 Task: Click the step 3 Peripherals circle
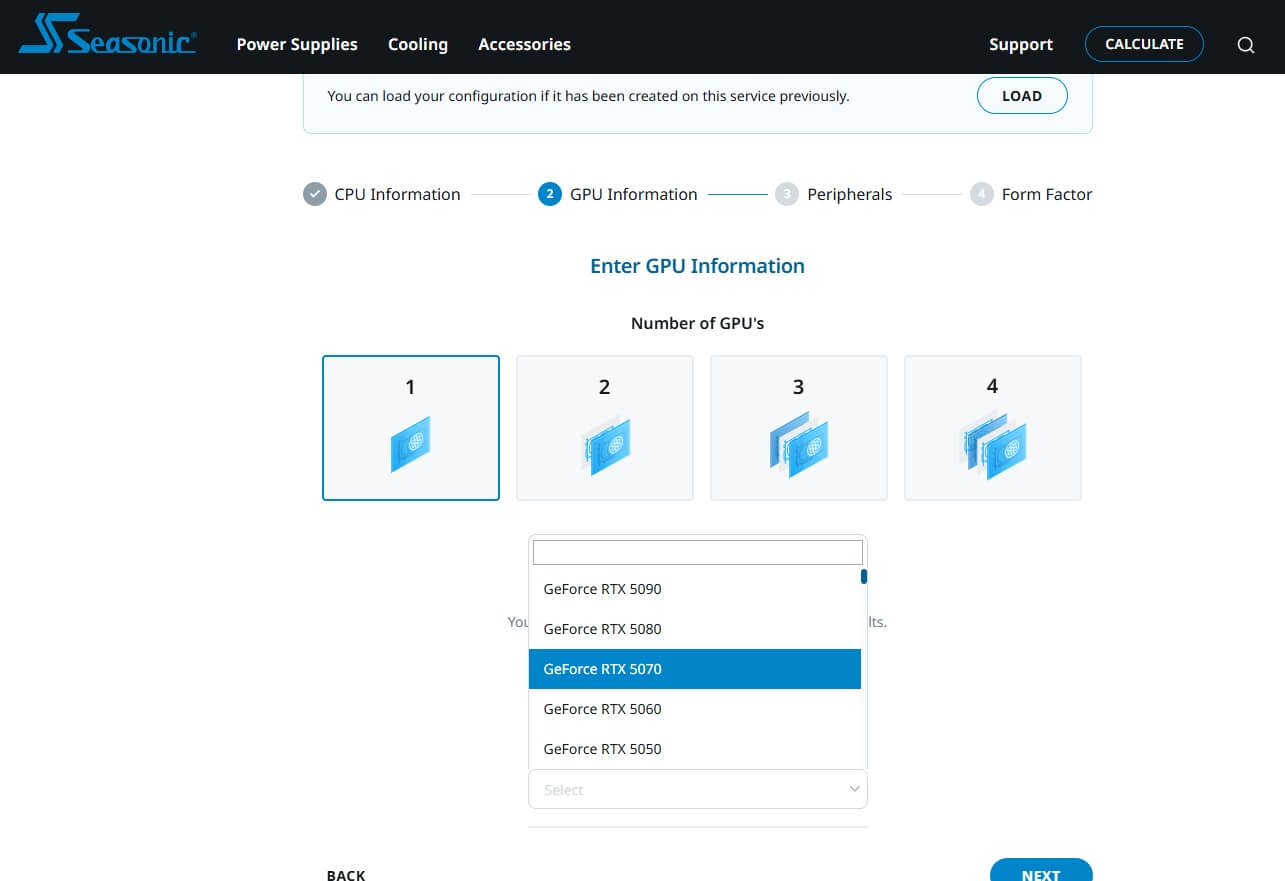(787, 194)
